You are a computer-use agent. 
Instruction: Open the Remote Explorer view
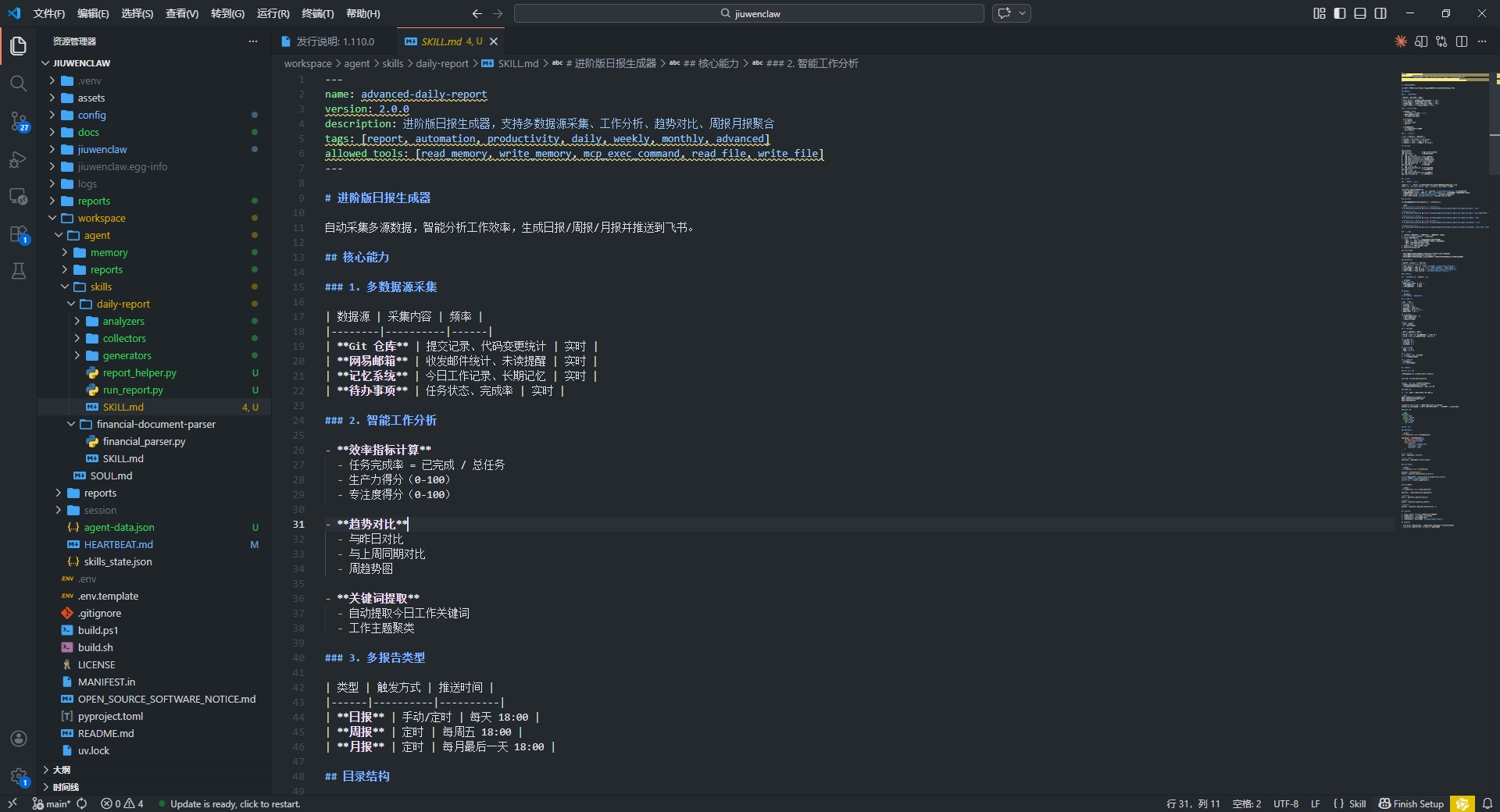point(19,197)
